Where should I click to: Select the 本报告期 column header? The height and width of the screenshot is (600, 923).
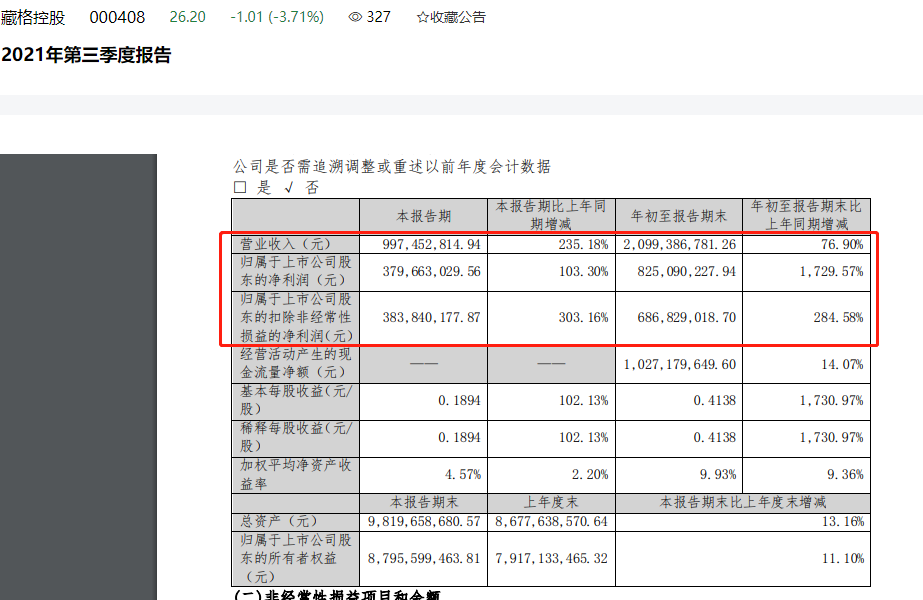[423, 216]
